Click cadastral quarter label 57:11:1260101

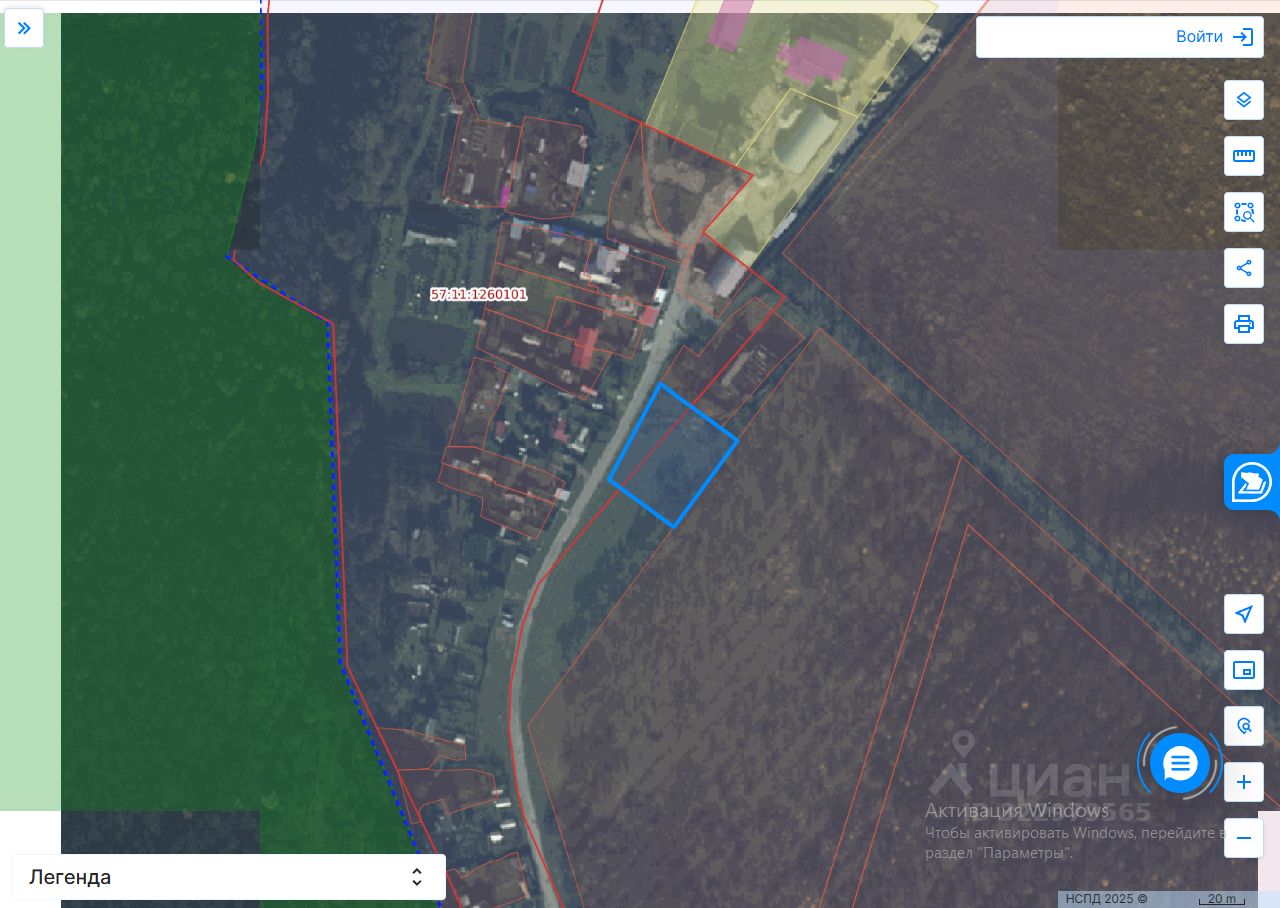[x=478, y=295]
